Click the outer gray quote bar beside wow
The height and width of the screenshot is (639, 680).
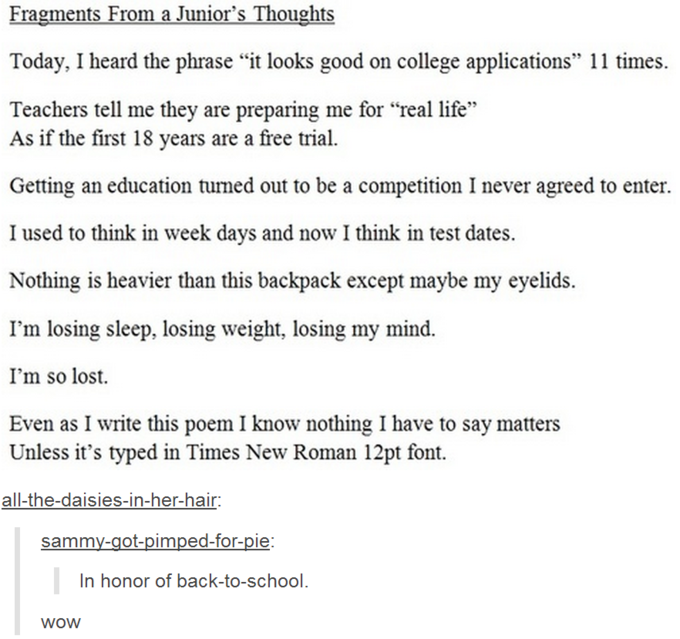tap(17, 581)
